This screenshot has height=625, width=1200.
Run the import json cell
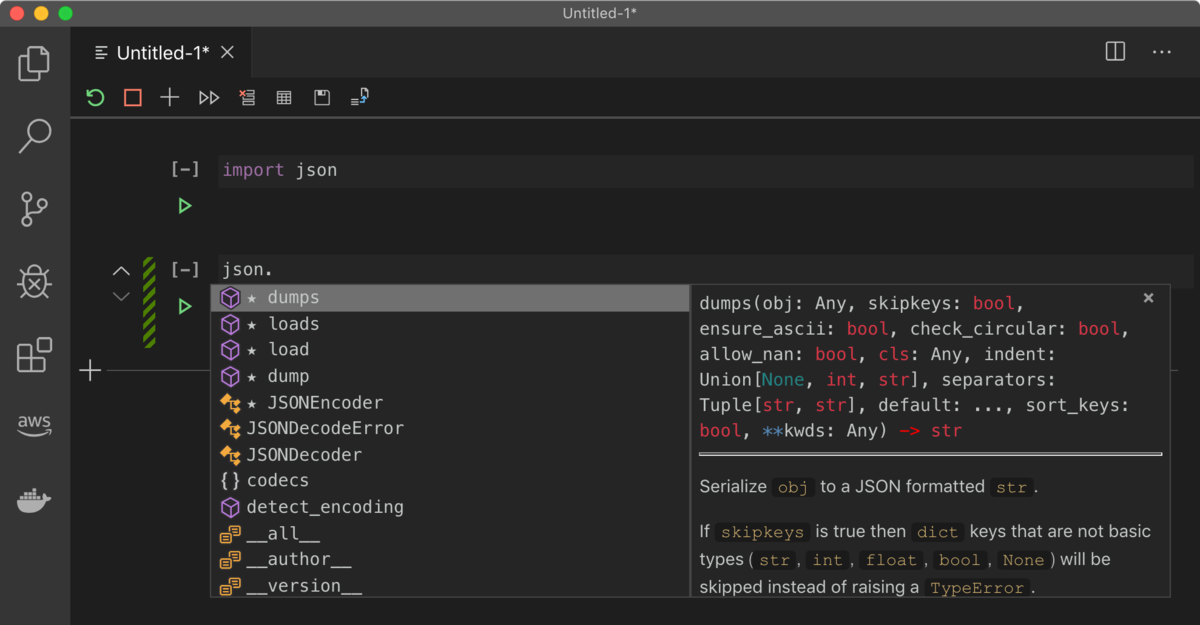coord(185,205)
